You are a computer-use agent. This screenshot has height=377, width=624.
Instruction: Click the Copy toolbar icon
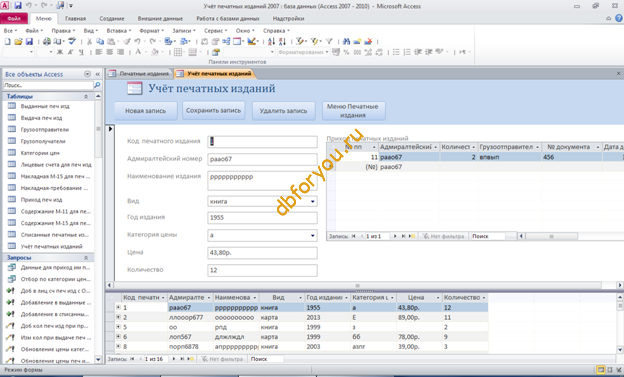click(100, 41)
